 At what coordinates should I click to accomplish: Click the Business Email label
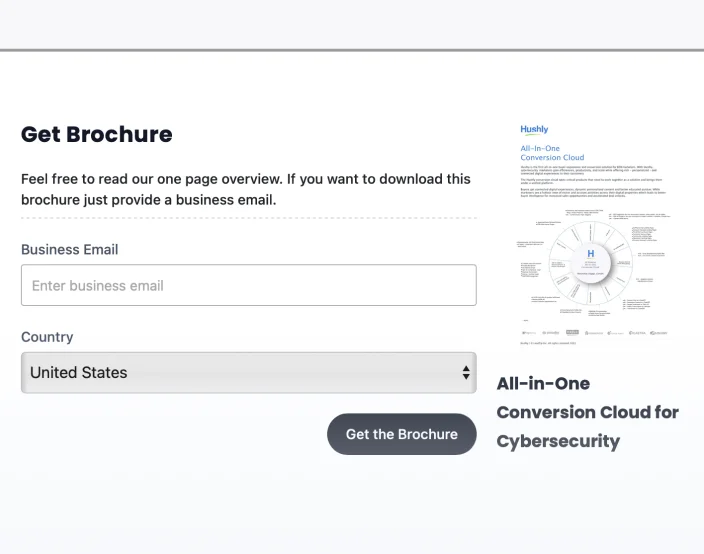pos(69,249)
